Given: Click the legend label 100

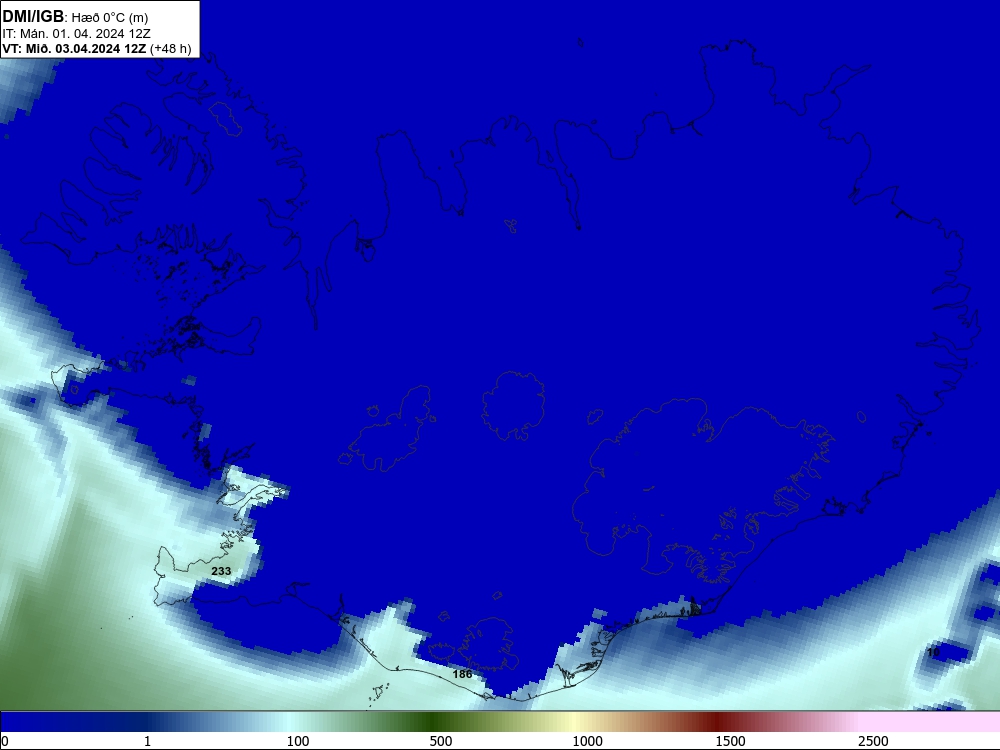Looking at the screenshot, I should point(298,741).
